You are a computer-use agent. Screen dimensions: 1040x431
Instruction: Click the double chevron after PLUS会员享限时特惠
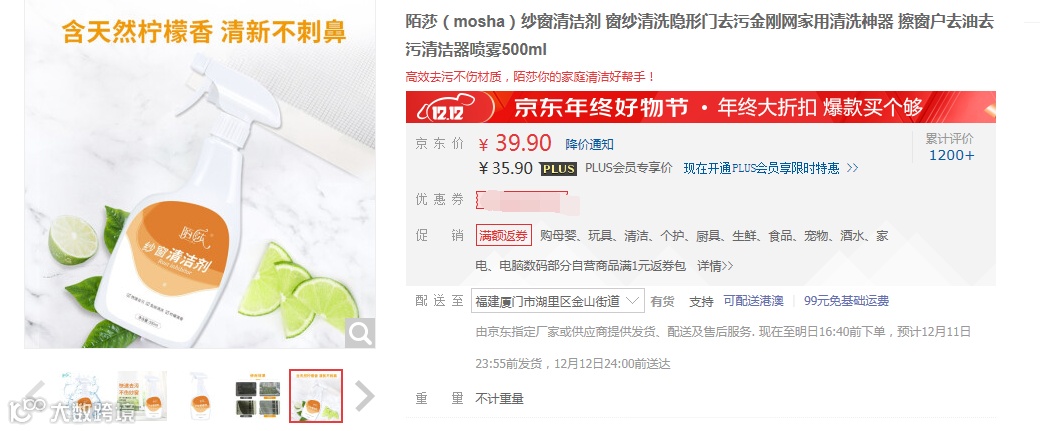(x=852, y=168)
